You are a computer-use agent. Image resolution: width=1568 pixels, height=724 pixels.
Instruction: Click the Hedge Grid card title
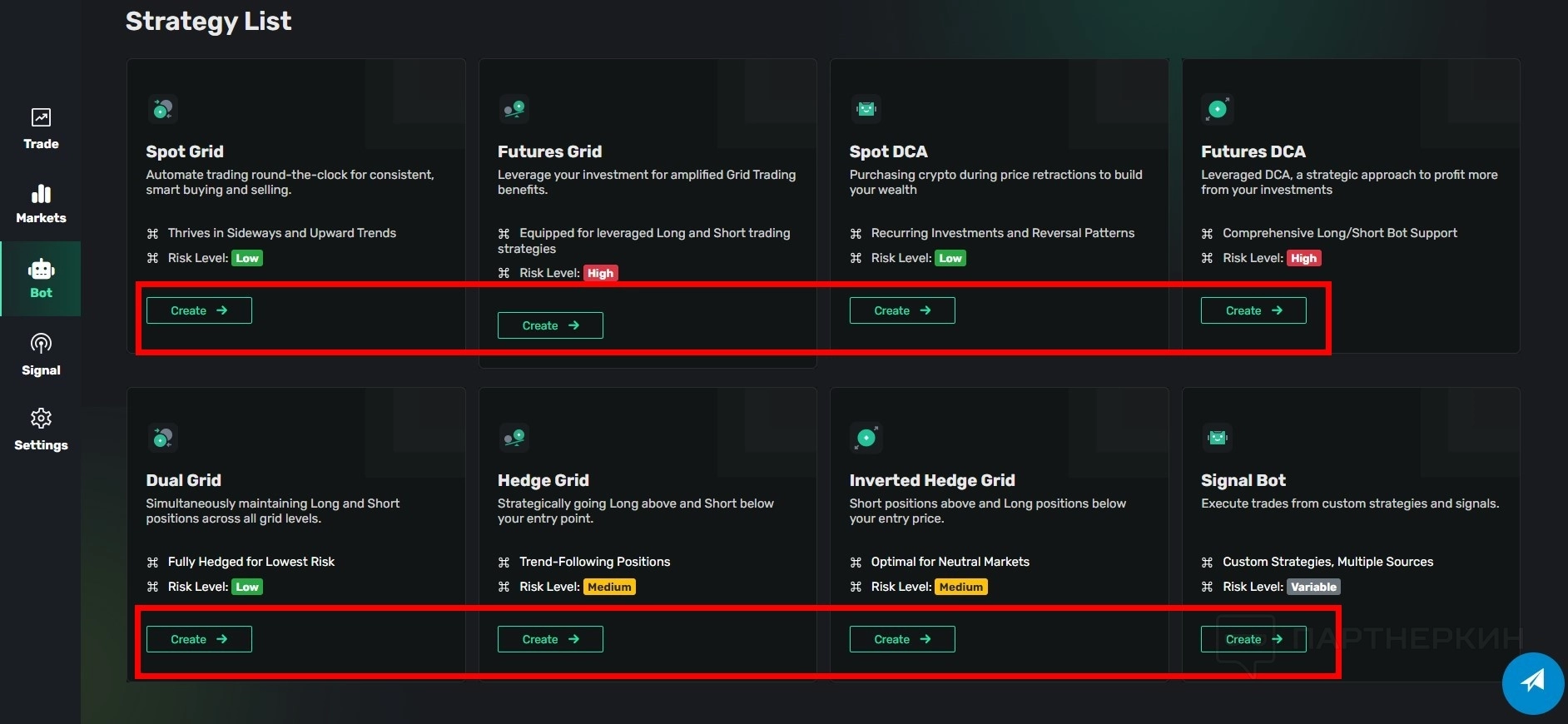[x=543, y=480]
